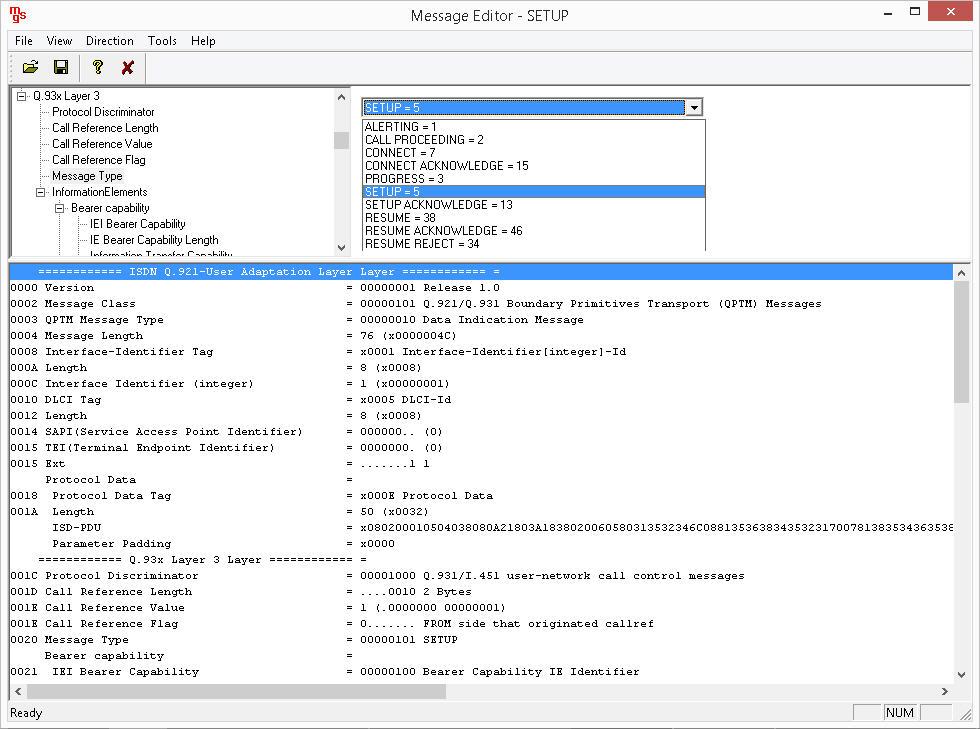
Task: Click the Ready status bar text
Action: pos(26,713)
